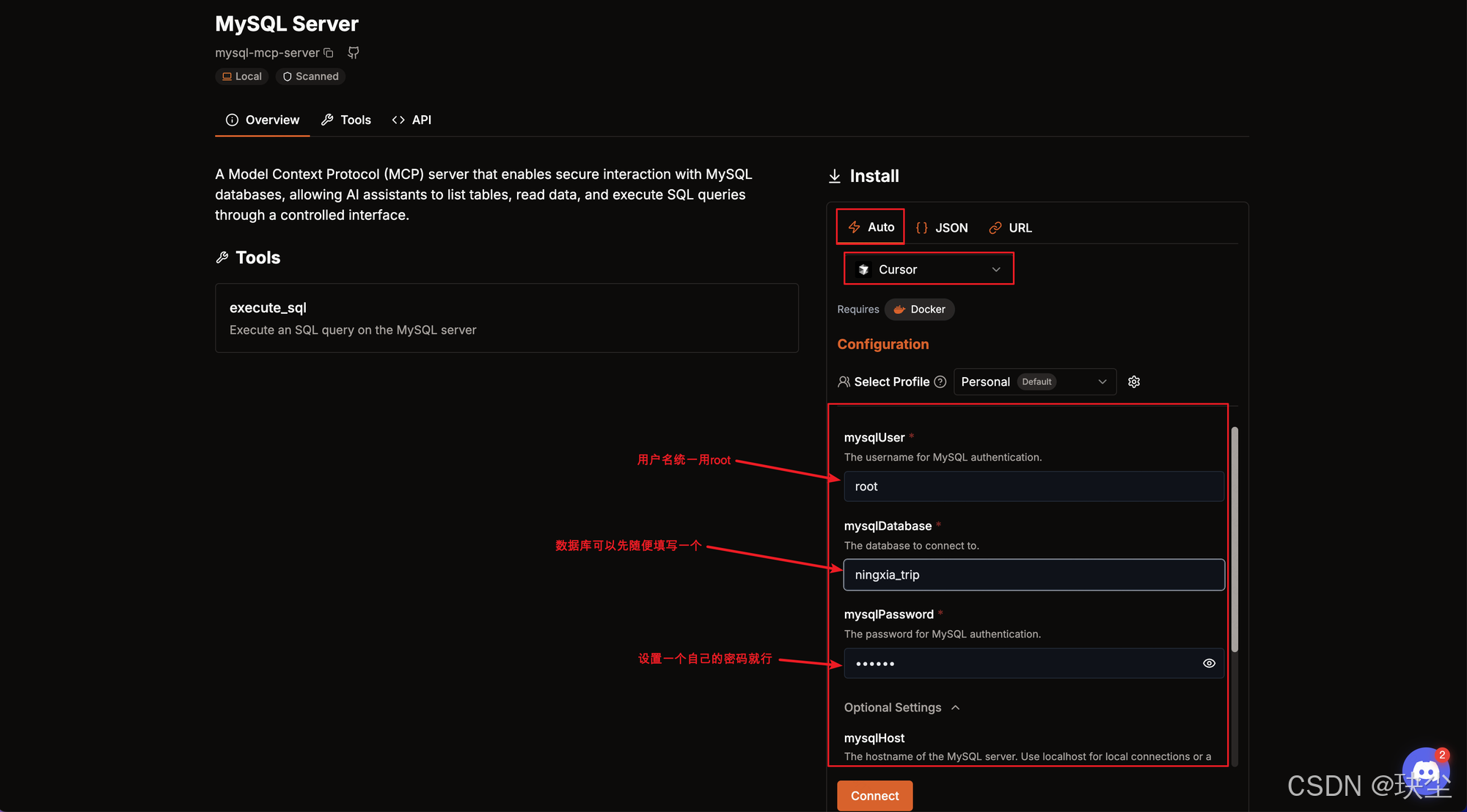
Task: Open the Personal profile dropdown
Action: pos(1034,381)
